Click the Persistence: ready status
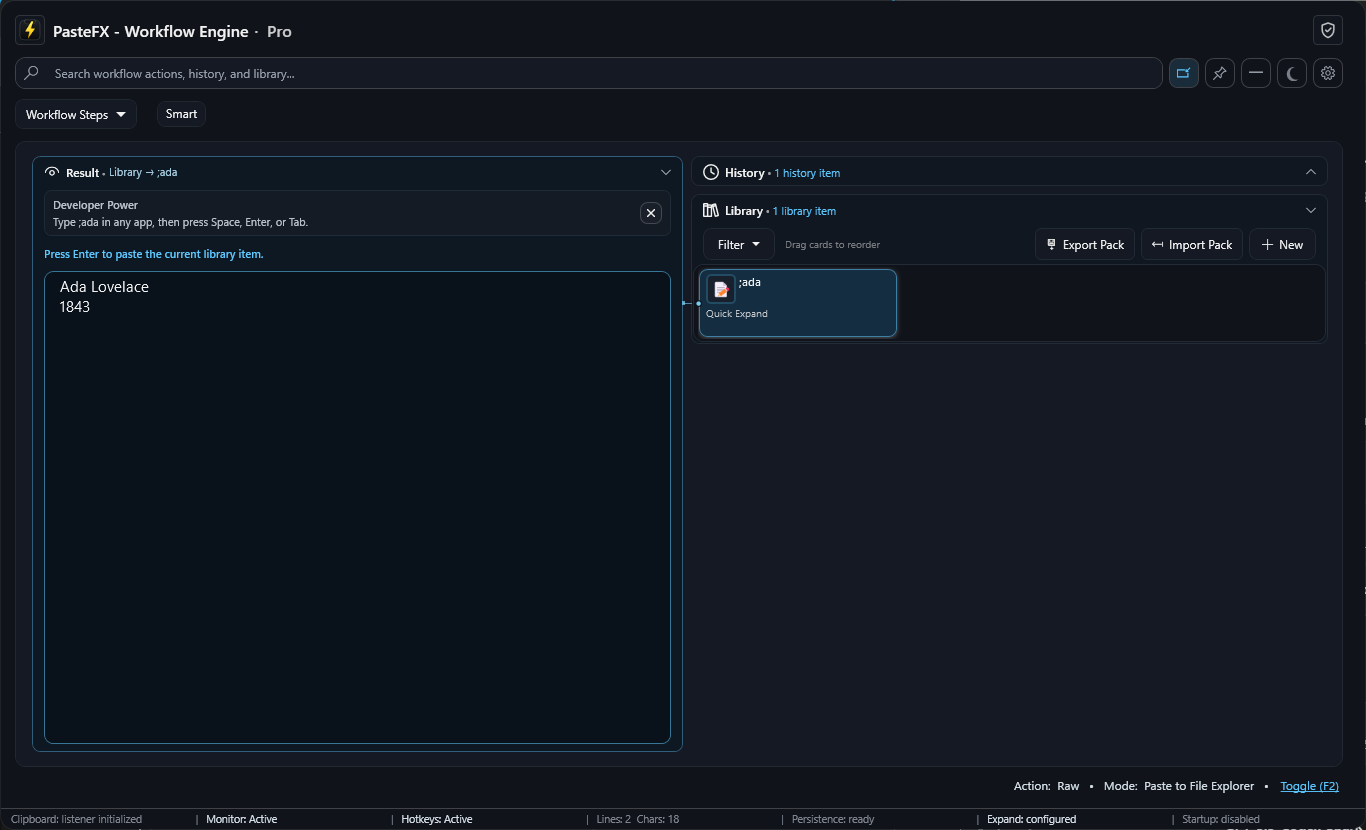1366x830 pixels. [x=833, y=819]
